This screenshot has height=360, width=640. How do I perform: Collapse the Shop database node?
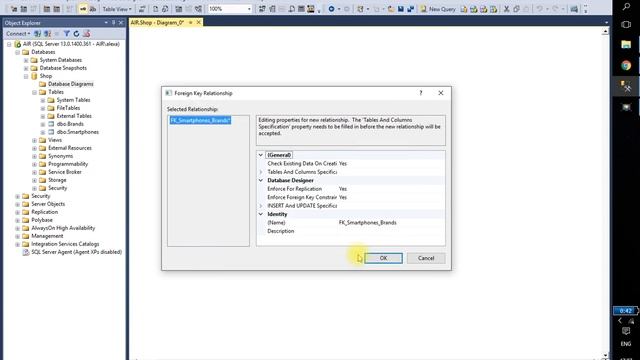[26, 76]
